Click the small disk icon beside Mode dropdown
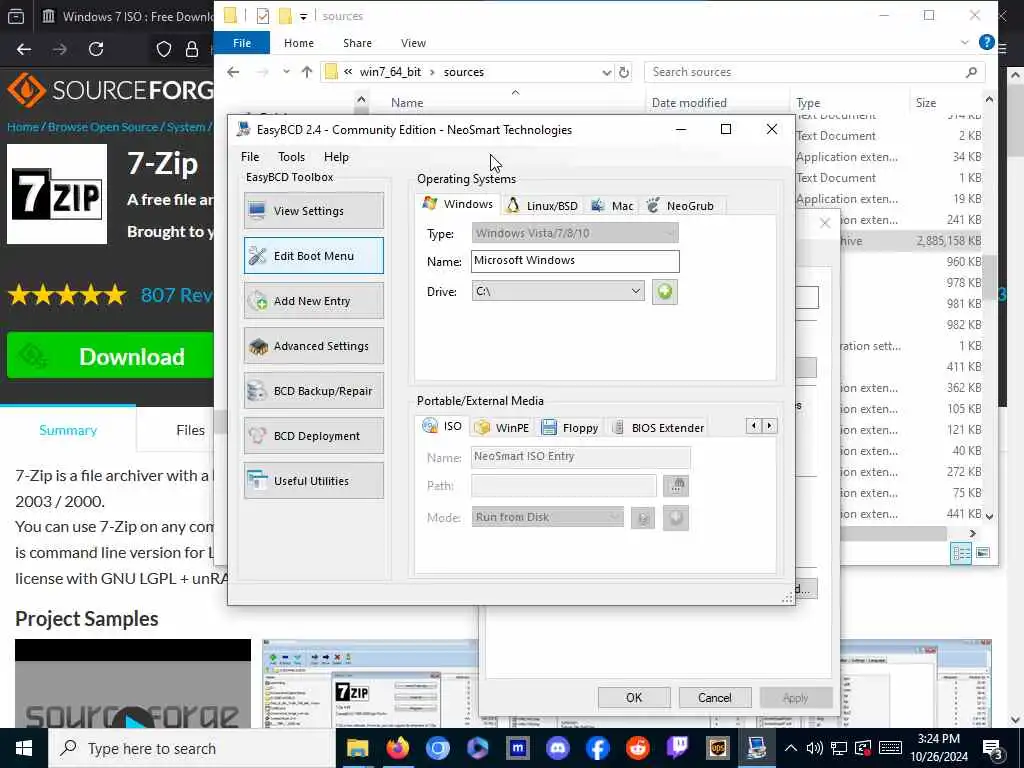The image size is (1024, 768). 643,519
